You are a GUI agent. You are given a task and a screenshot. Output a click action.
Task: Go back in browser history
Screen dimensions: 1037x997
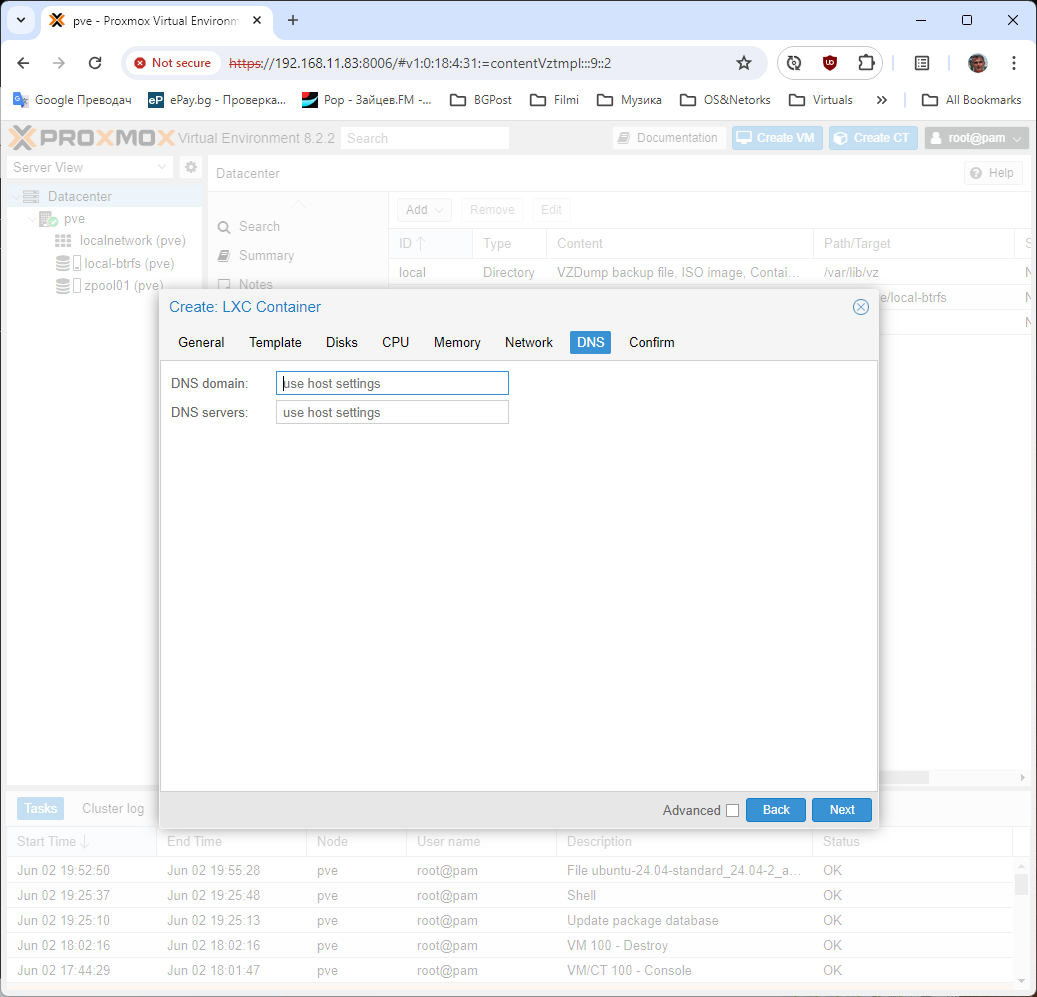click(x=23, y=63)
